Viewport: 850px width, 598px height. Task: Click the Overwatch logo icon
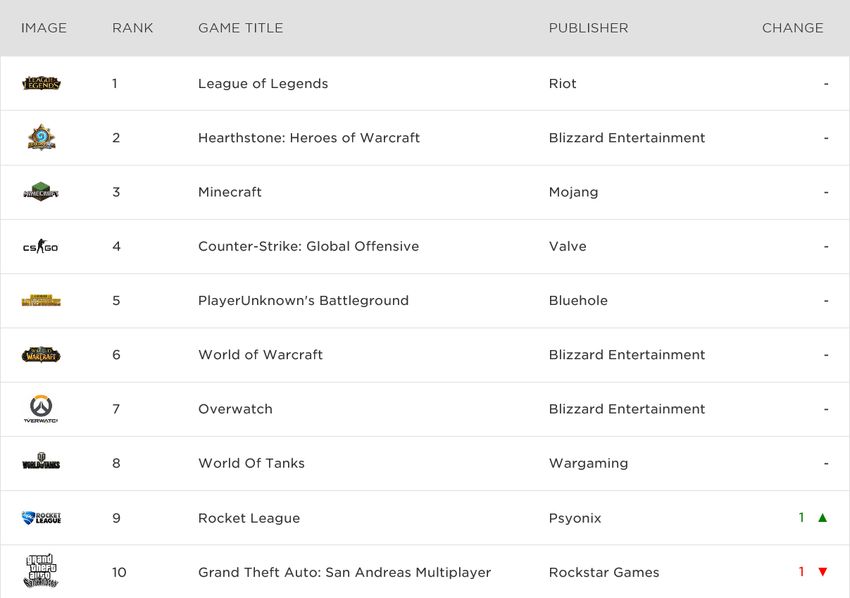pos(41,409)
